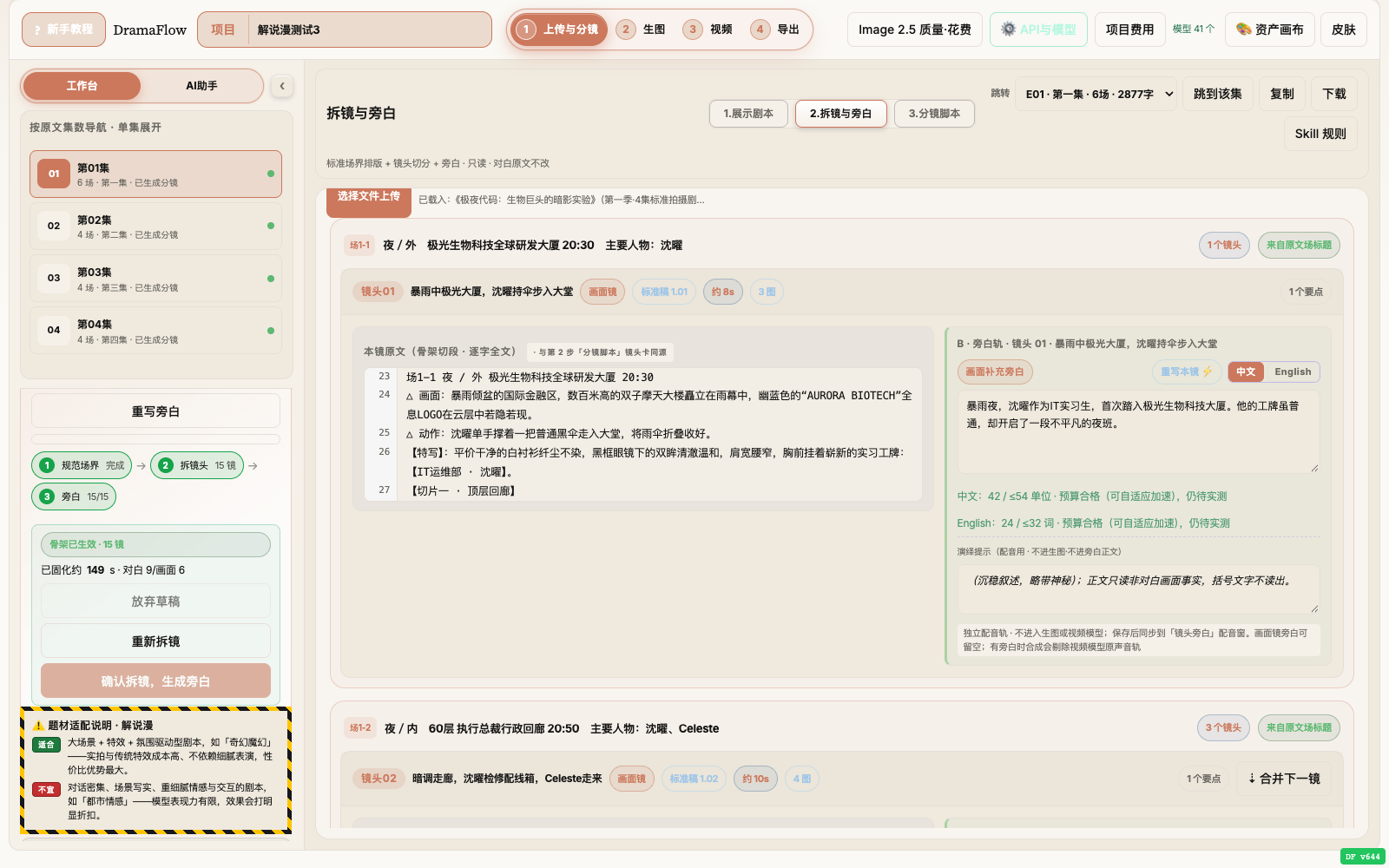Select the 2.拆镜与旁白 tab
The image size is (1389, 868).
(x=840, y=114)
